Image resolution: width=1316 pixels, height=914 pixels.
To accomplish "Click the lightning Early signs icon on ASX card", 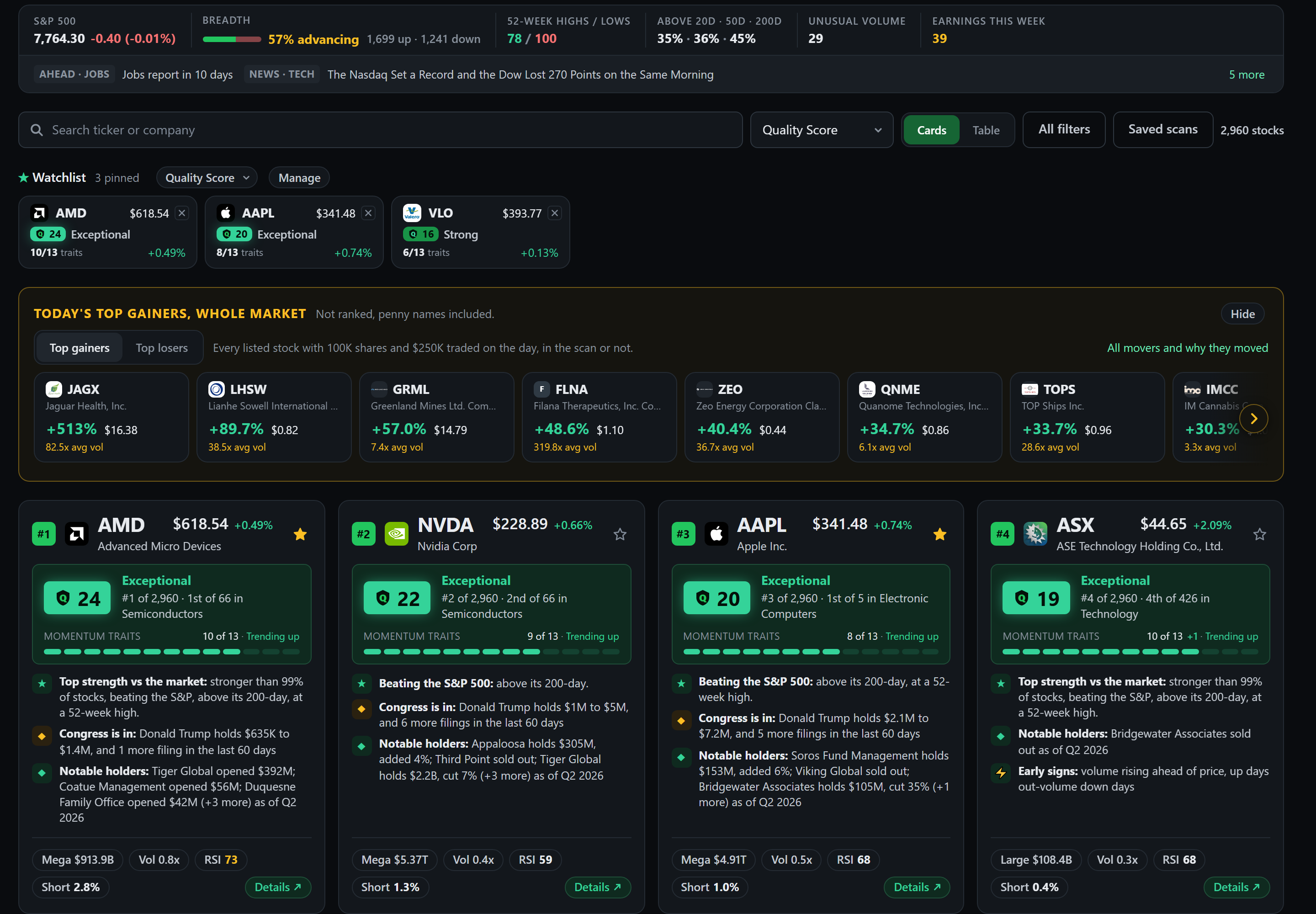I will tap(1000, 772).
